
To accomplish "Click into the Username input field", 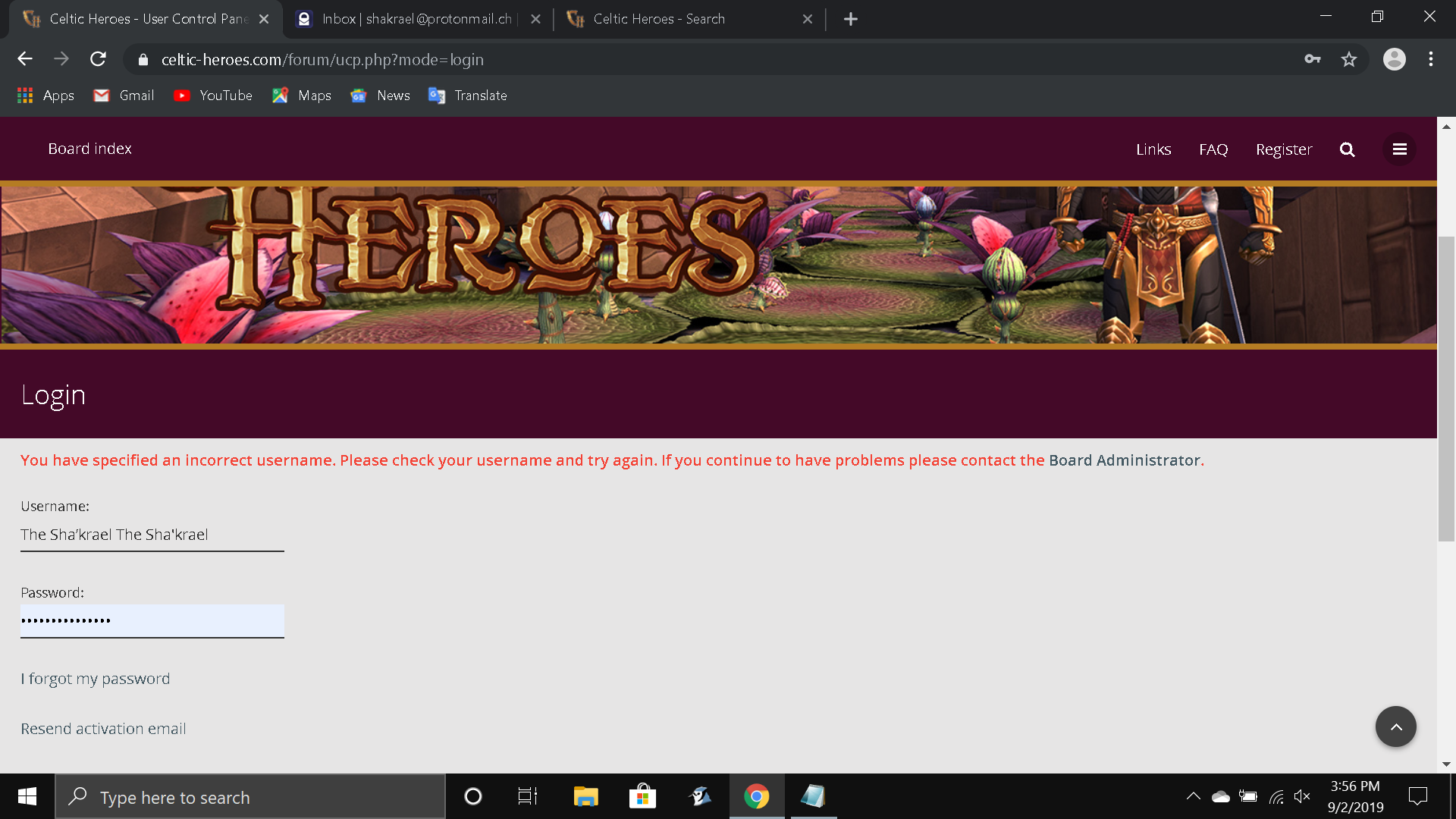I will point(152,535).
